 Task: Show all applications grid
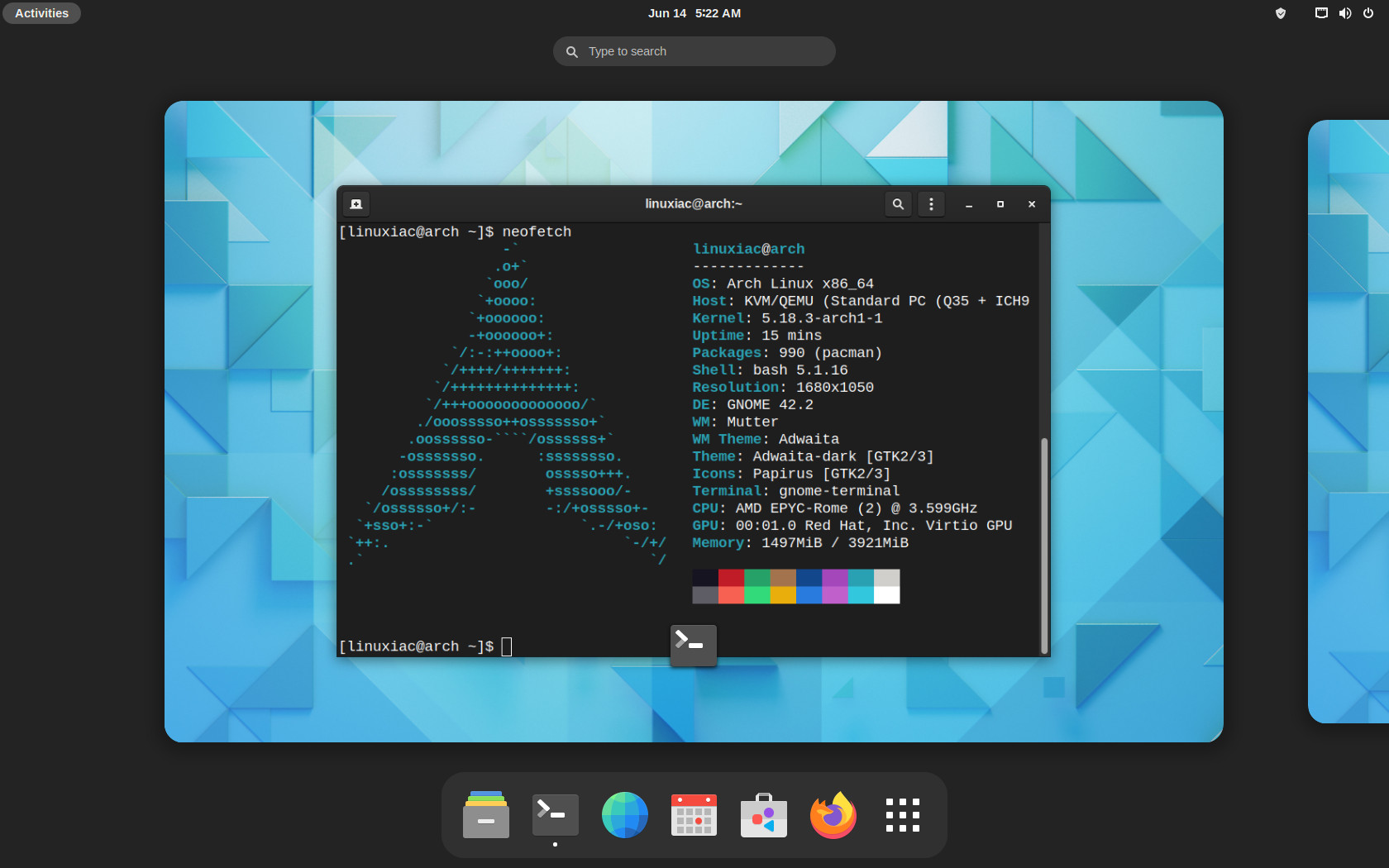pyautogui.click(x=902, y=815)
